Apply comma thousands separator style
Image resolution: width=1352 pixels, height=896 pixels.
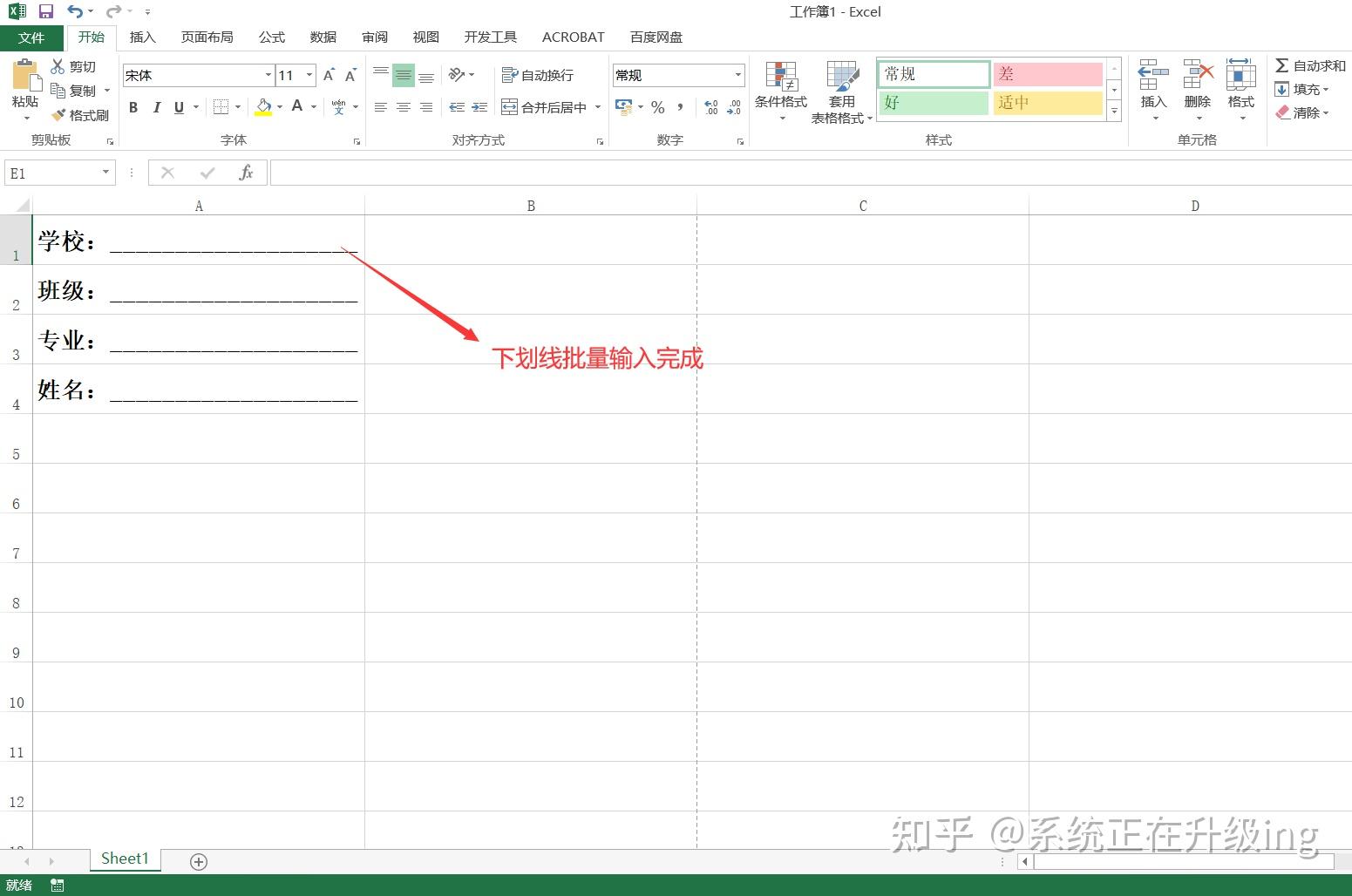[680, 107]
